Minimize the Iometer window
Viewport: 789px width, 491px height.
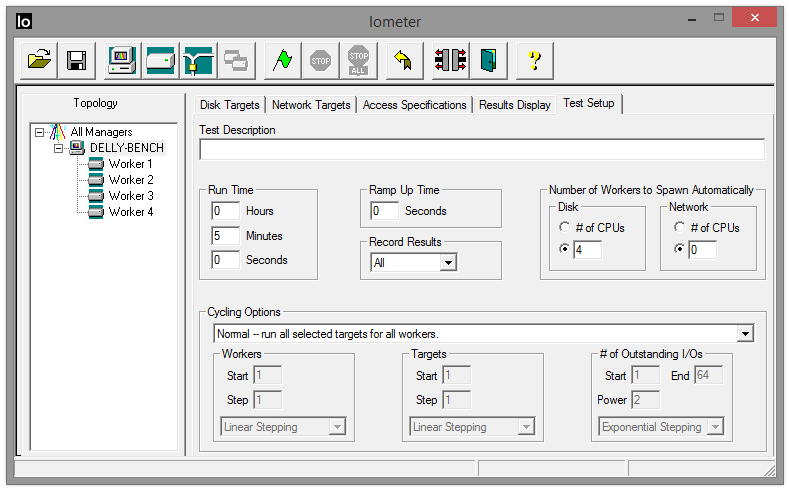click(x=692, y=19)
